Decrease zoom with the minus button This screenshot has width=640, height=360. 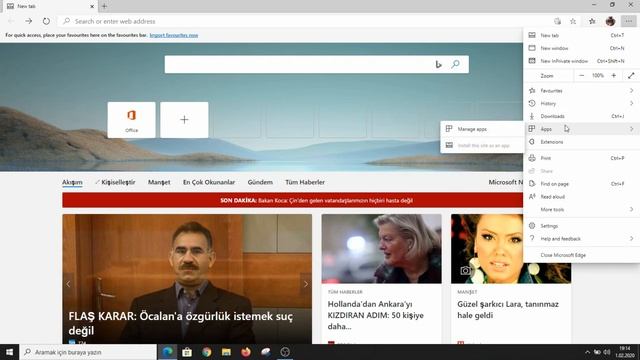(x=582, y=76)
